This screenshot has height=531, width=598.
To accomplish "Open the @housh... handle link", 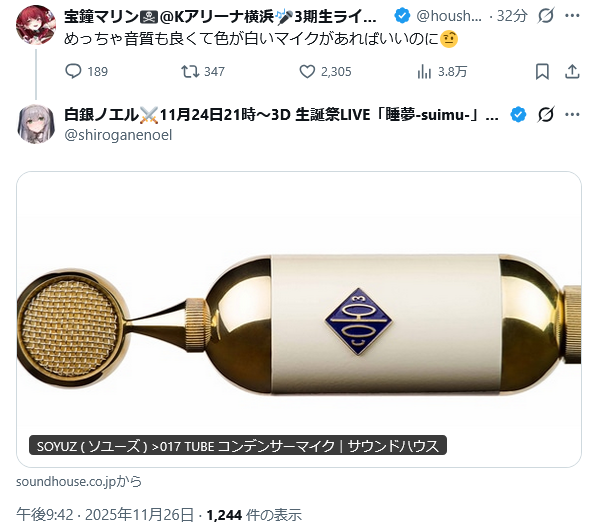I will 449,16.
